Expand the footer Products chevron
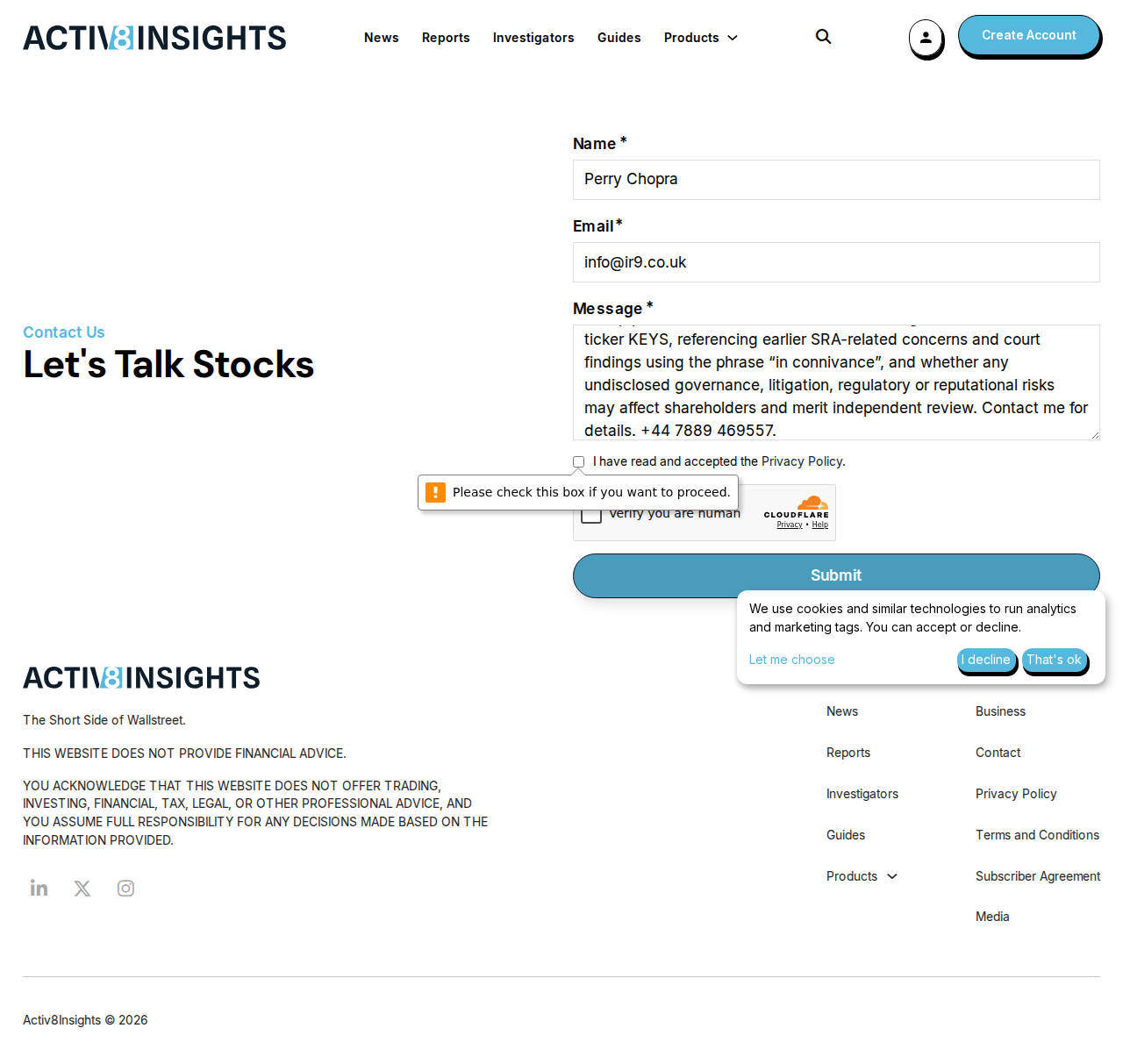 [892, 876]
